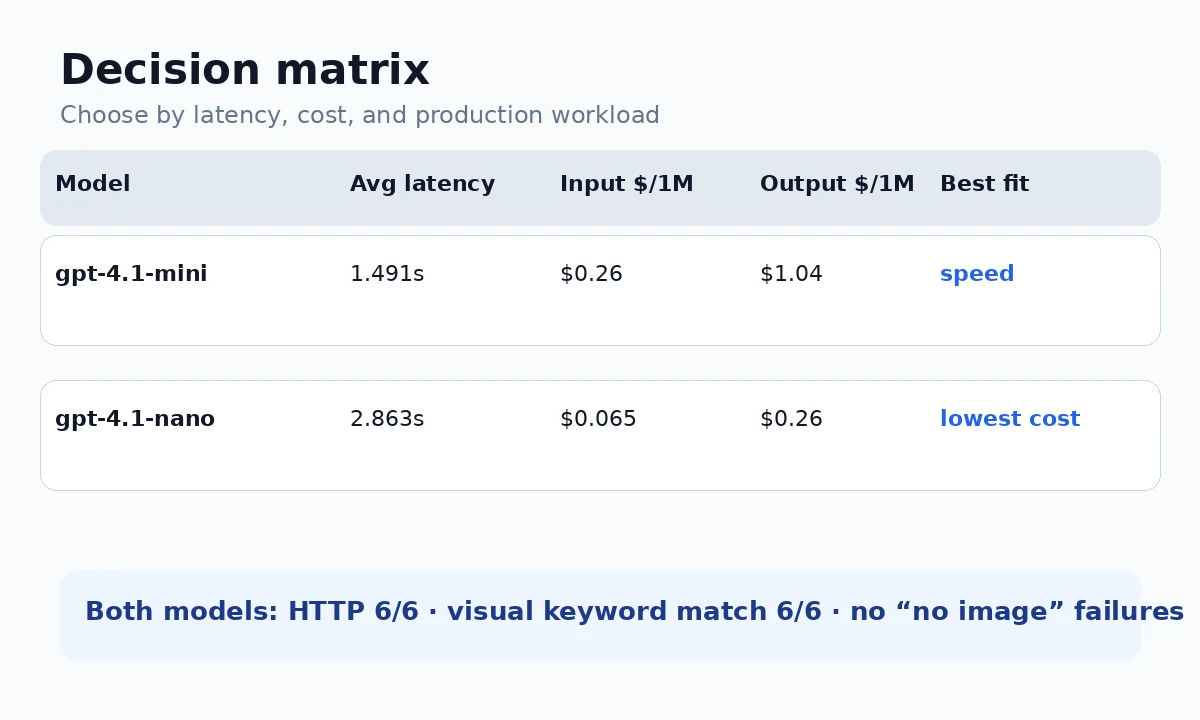Click the 1.491s latency value
The height and width of the screenshot is (720, 1200).
[387, 274]
